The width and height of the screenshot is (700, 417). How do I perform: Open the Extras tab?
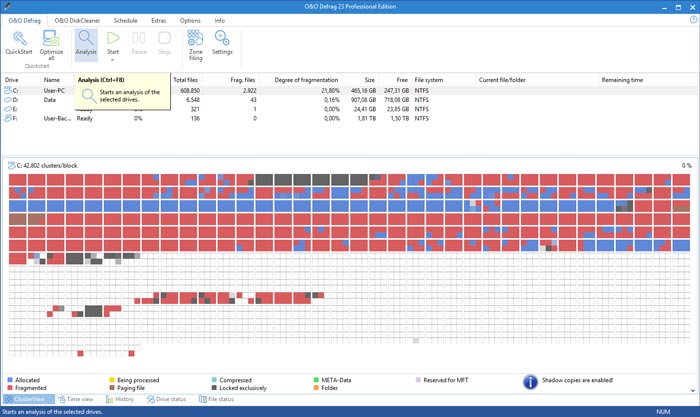click(158, 21)
